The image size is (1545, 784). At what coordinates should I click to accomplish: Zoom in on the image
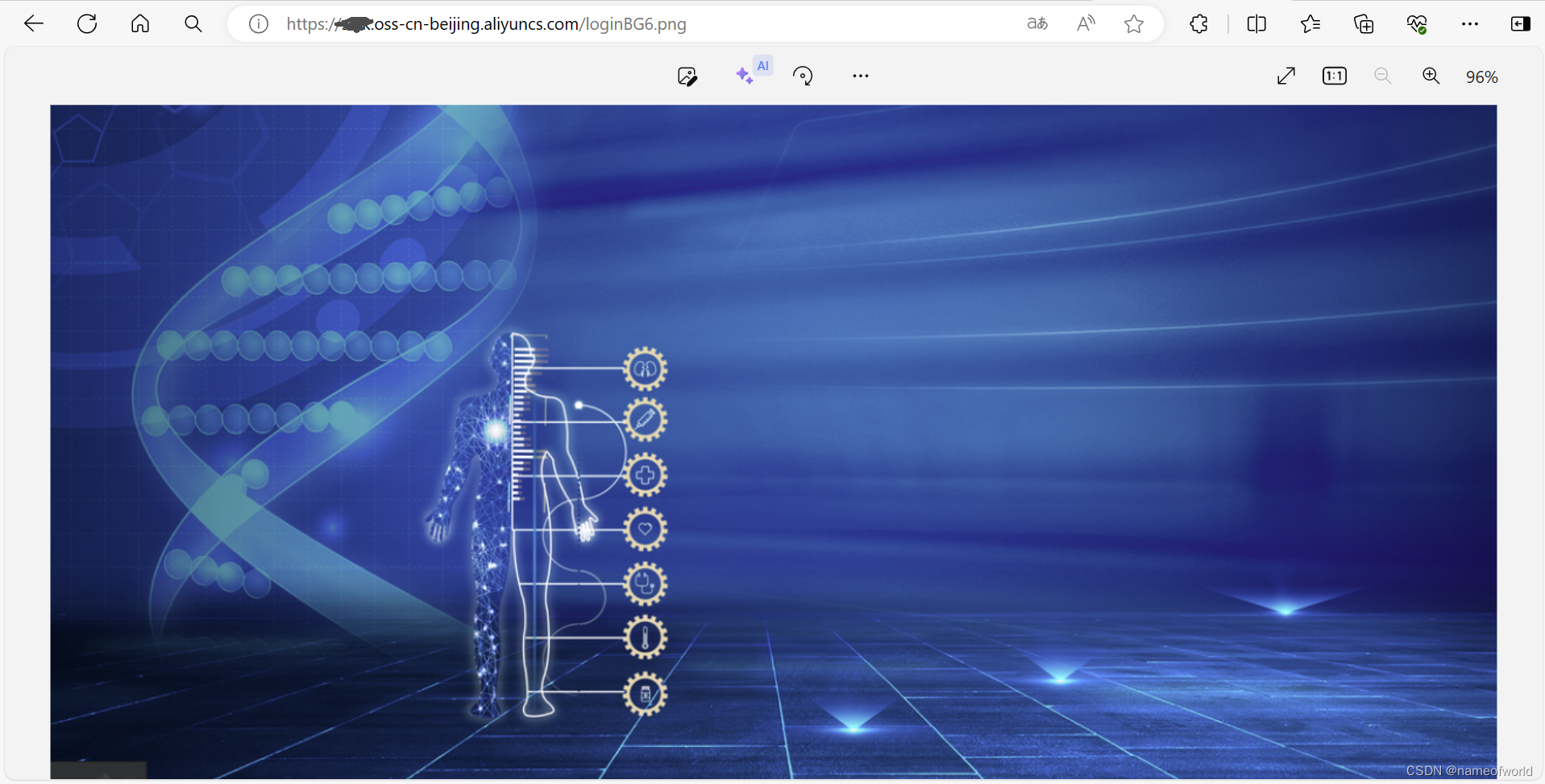pyautogui.click(x=1431, y=76)
